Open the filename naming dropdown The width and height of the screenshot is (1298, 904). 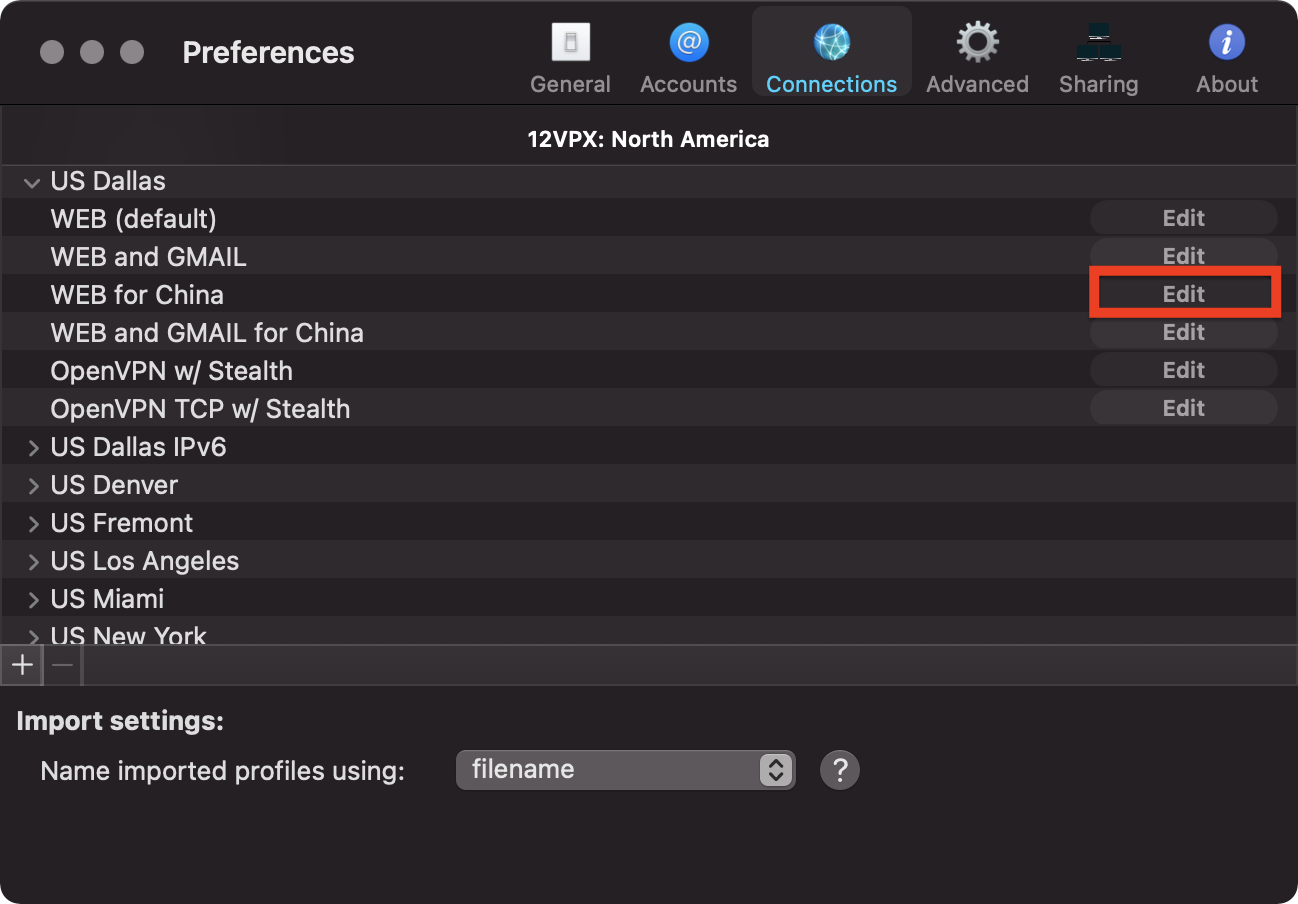[625, 770]
